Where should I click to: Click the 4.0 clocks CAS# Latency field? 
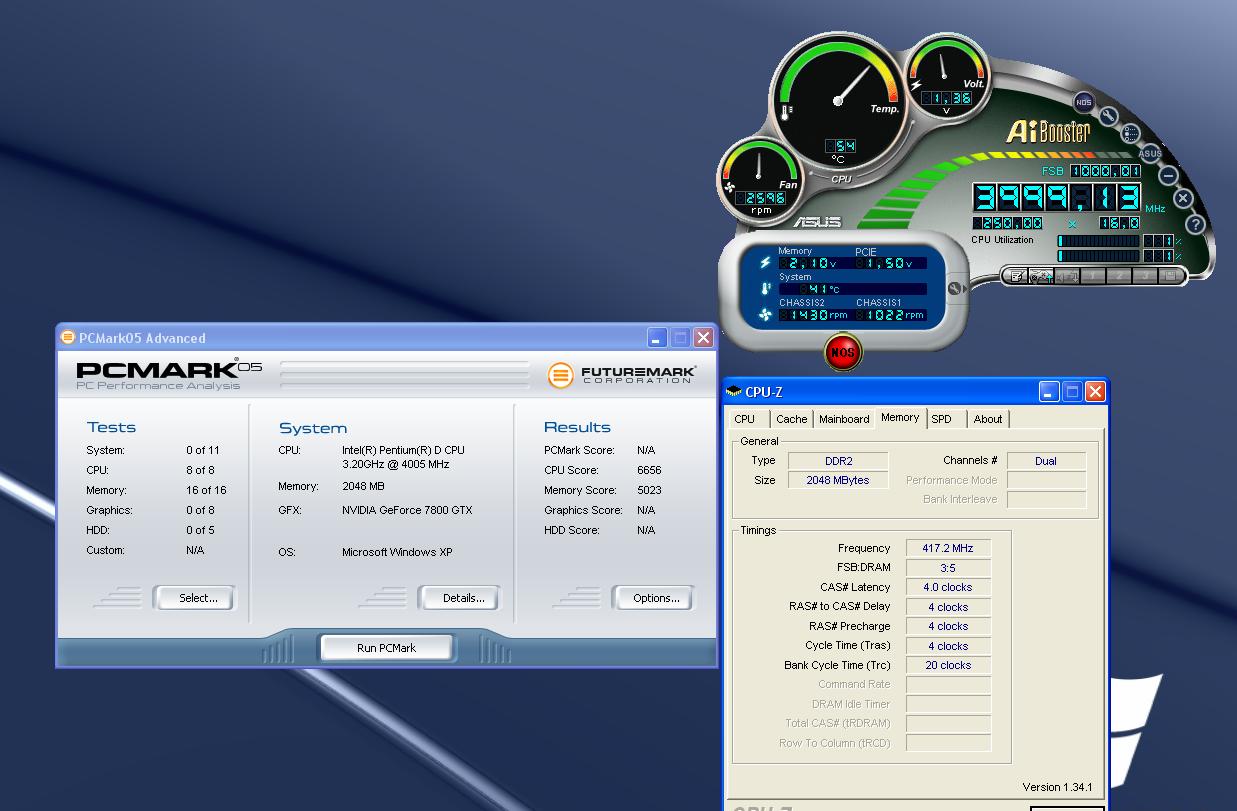point(948,587)
